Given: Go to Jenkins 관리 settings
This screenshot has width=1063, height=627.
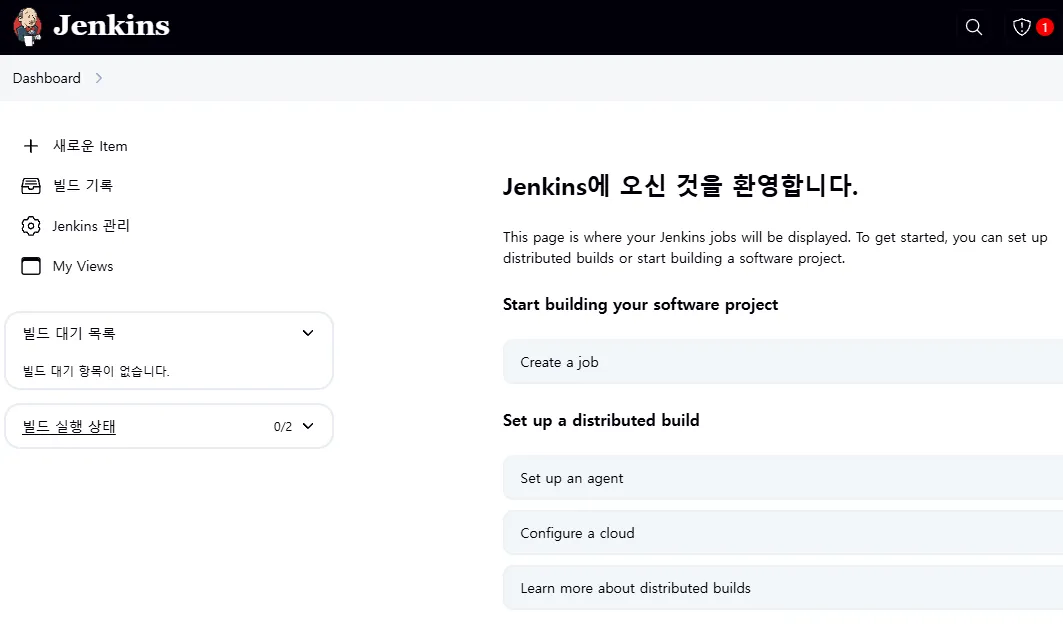Looking at the screenshot, I should click(x=91, y=226).
